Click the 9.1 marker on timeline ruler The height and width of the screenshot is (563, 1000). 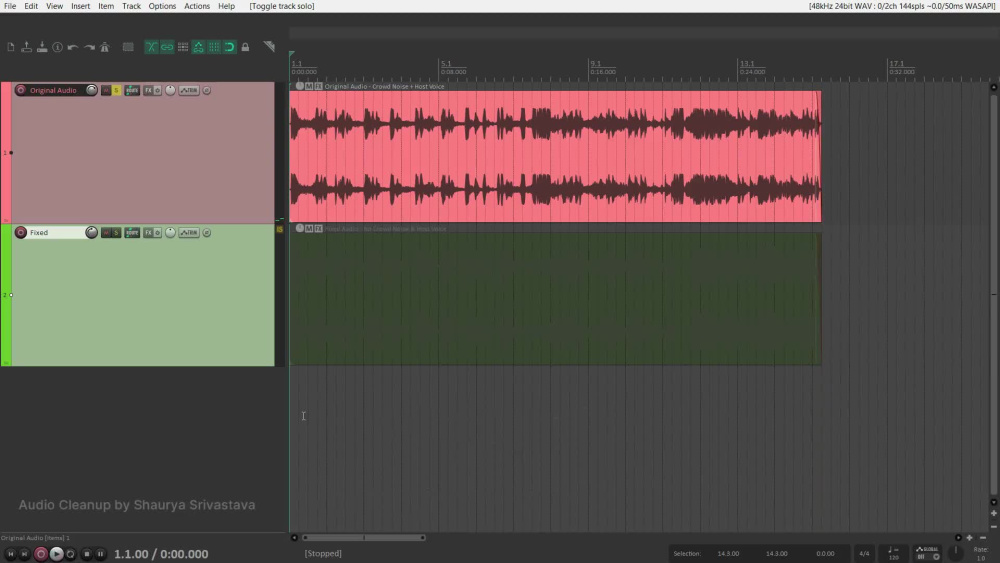(x=594, y=64)
